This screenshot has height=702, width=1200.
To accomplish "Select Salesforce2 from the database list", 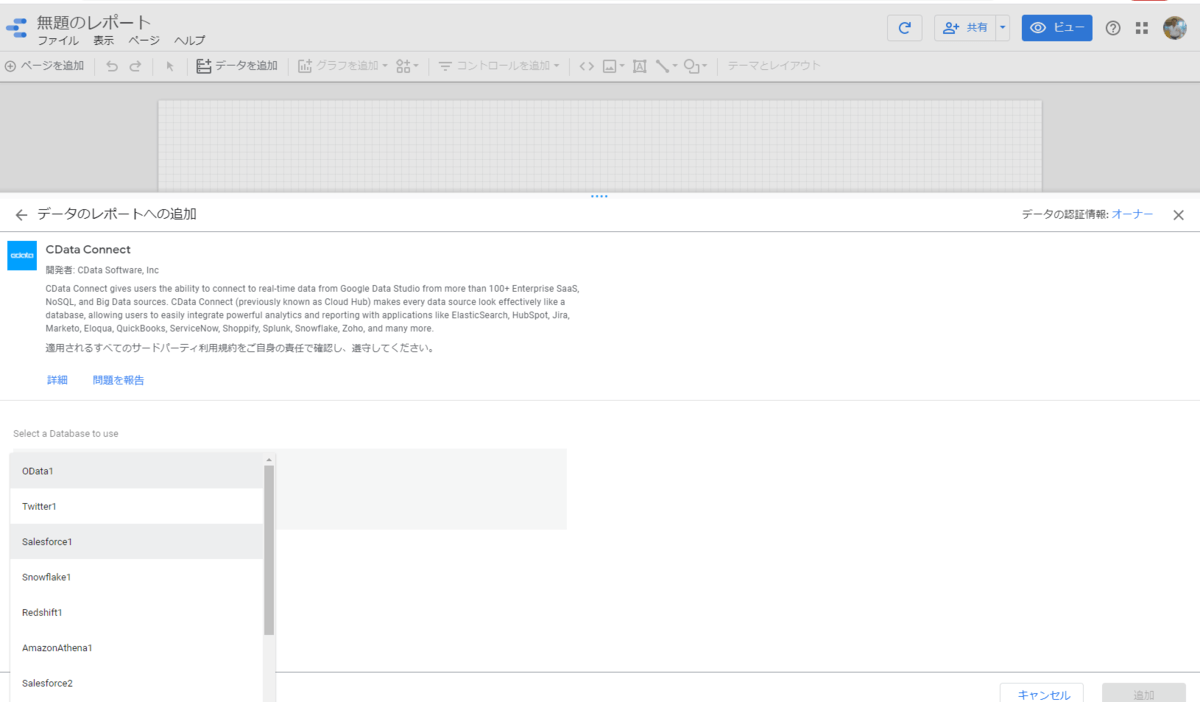I will (x=137, y=683).
